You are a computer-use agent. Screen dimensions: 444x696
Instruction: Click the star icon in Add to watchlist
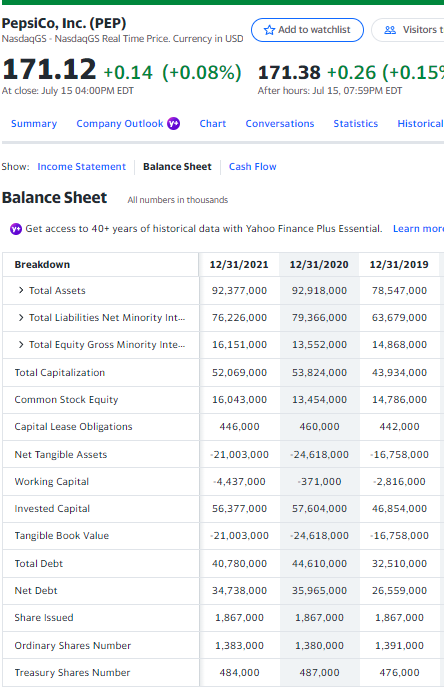click(x=269, y=30)
